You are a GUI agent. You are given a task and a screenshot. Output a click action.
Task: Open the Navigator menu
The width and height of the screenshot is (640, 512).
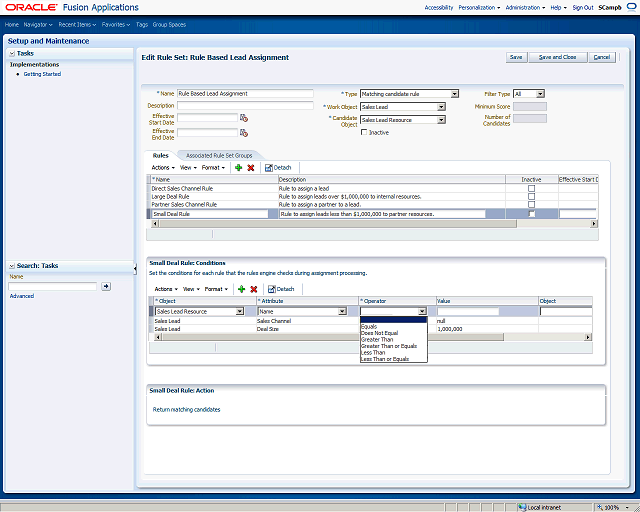(38, 24)
